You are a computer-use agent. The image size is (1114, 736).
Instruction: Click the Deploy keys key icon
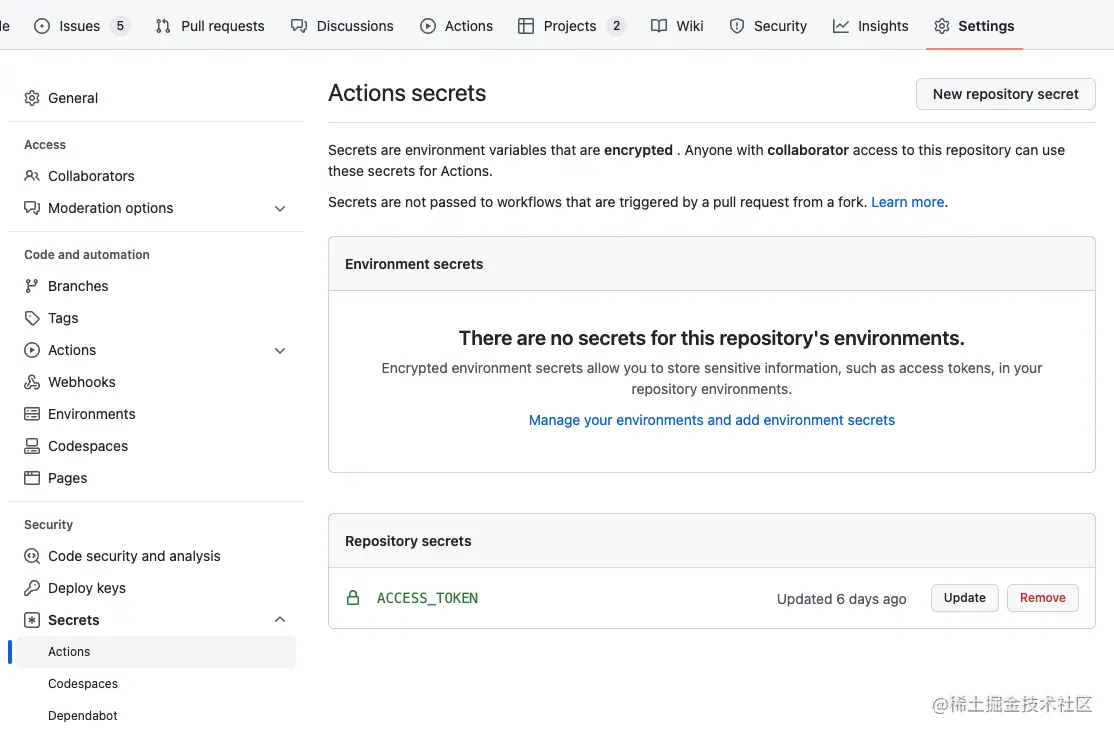pyautogui.click(x=32, y=588)
